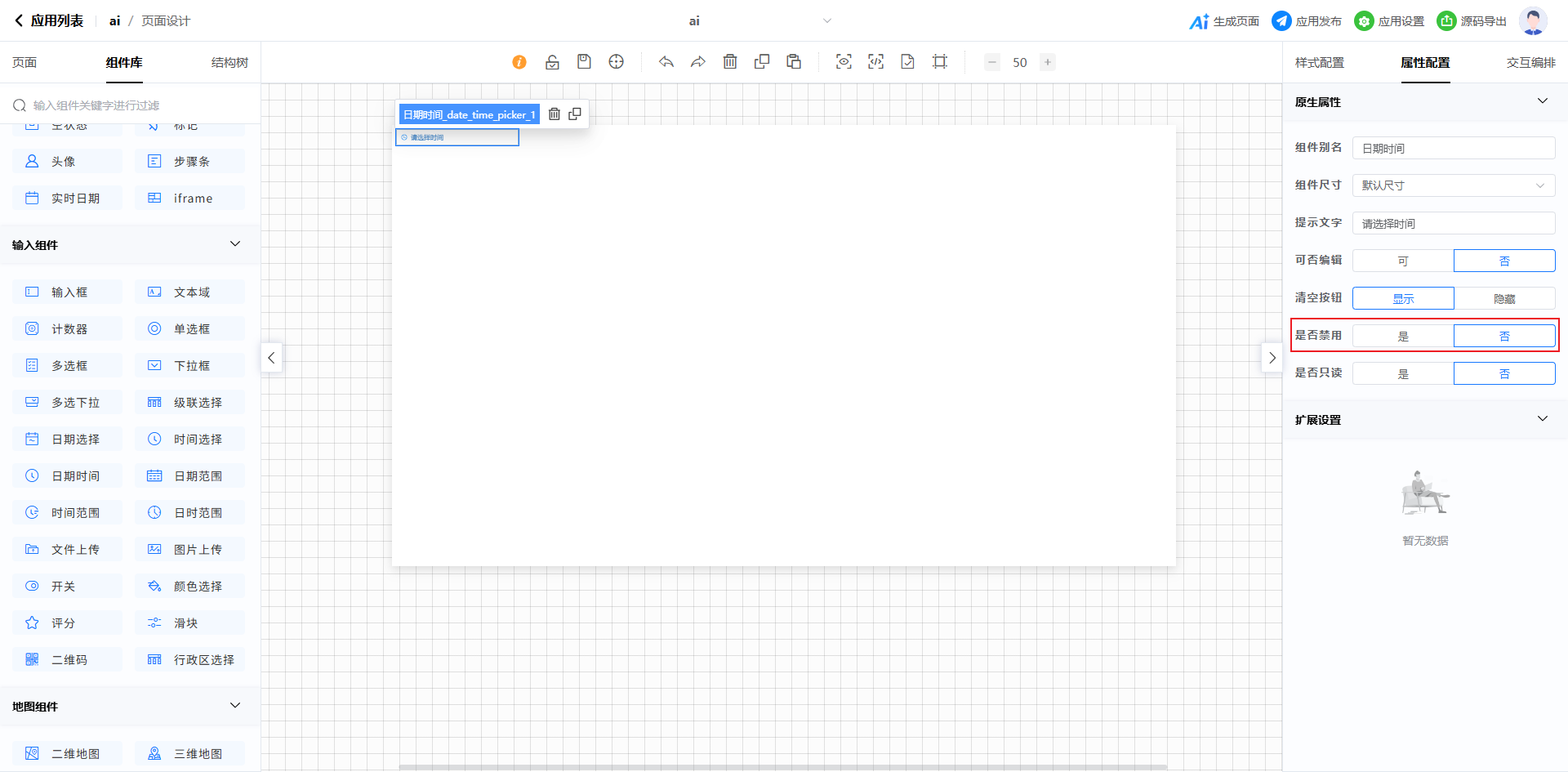Set 是否禁用 to 是
This screenshot has width=1568, height=772.
click(x=1403, y=337)
